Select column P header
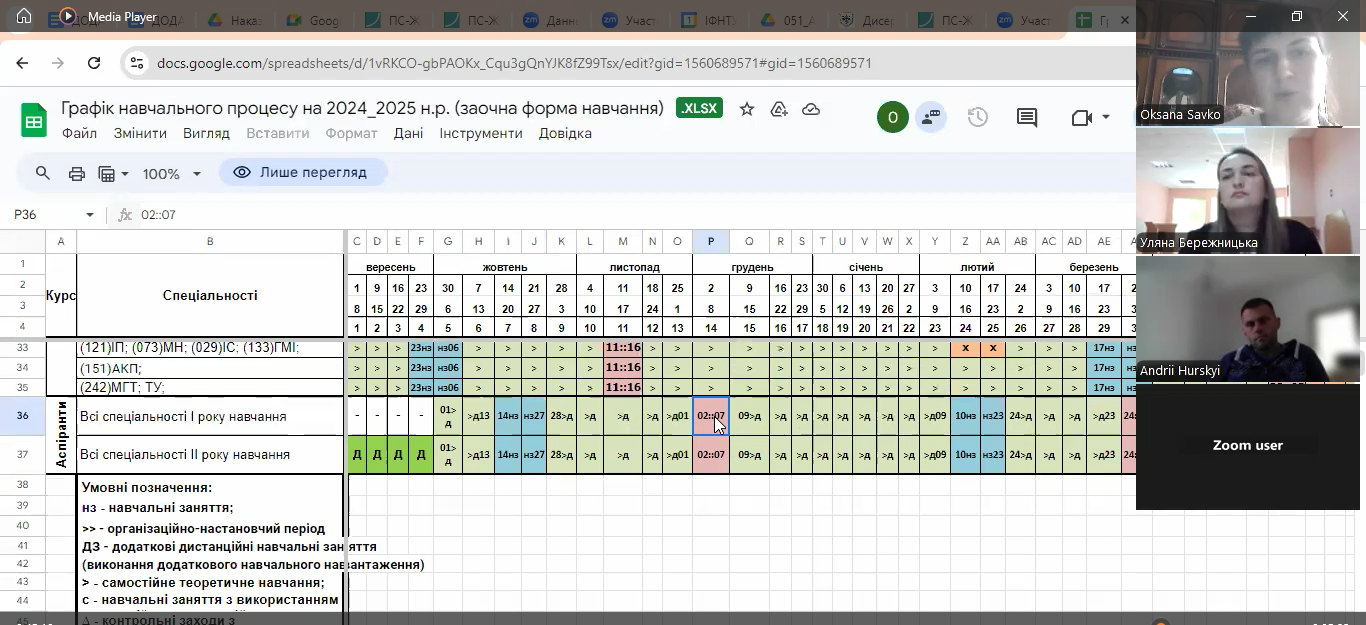 click(711, 241)
